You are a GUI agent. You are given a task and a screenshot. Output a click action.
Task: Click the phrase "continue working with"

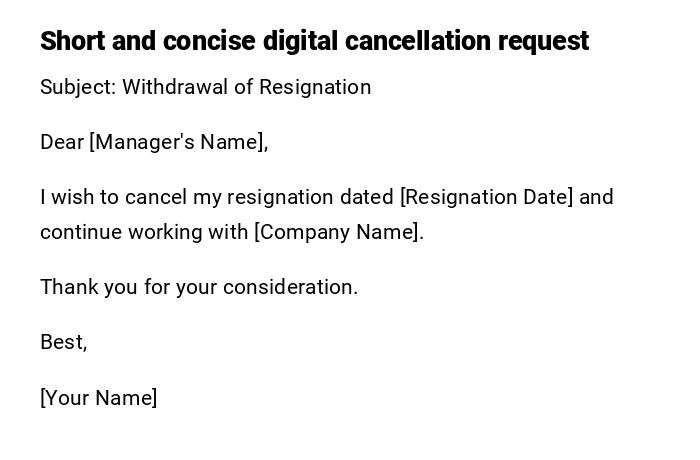(x=144, y=232)
